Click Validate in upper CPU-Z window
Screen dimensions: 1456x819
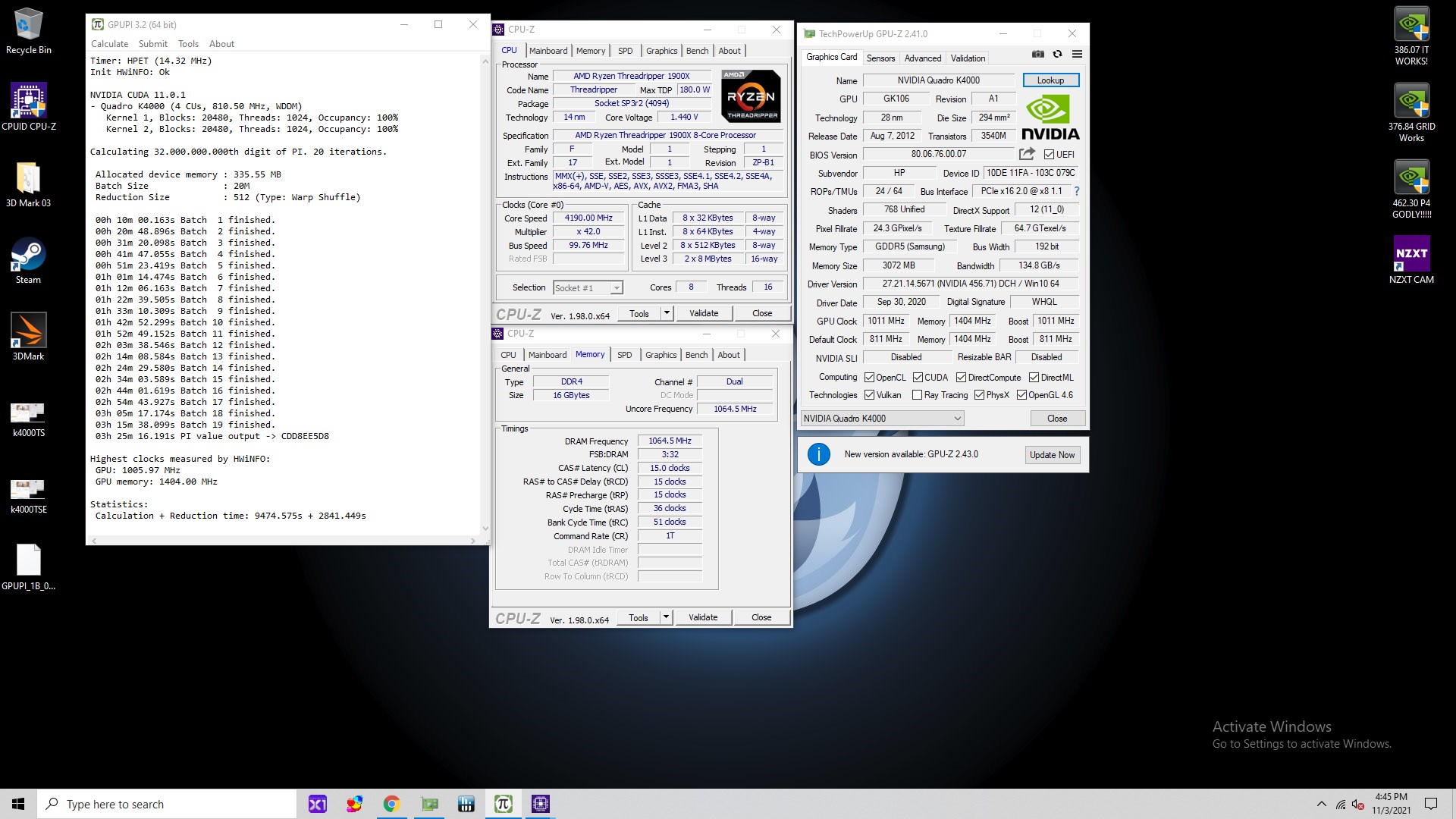point(704,313)
